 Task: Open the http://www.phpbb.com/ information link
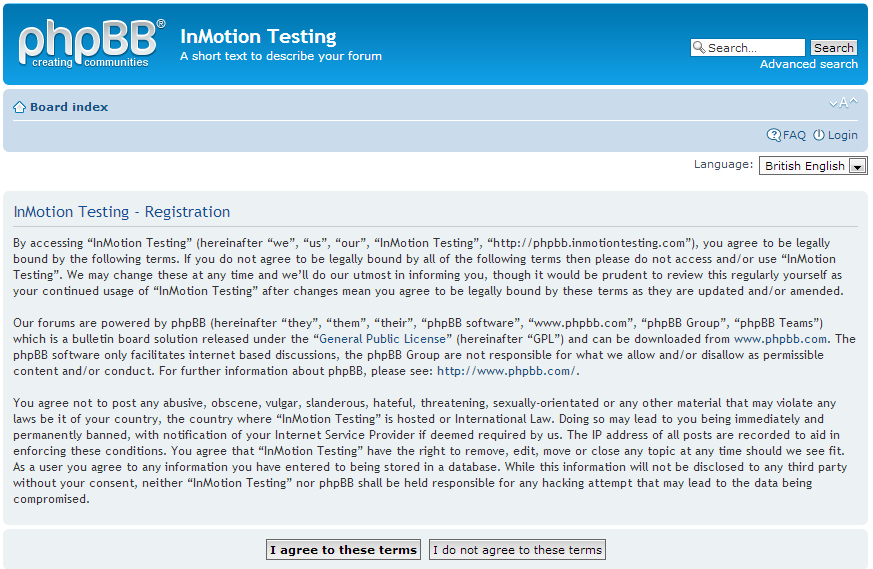[506, 371]
